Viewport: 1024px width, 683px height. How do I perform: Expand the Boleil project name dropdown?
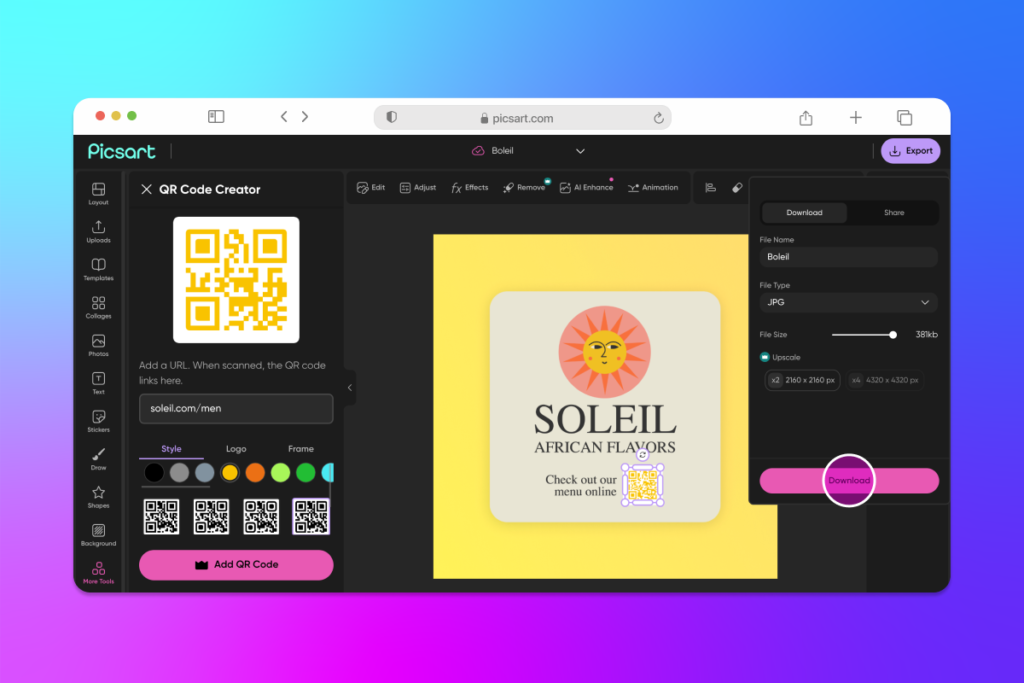point(580,150)
